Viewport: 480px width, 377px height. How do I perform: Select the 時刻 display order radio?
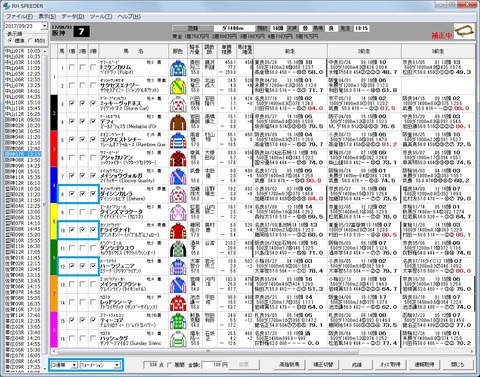pos(30,41)
